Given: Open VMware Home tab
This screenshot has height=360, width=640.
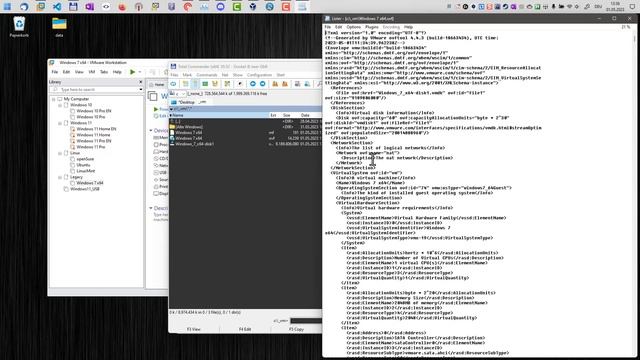Looking at the screenshot, I should coord(157,84).
